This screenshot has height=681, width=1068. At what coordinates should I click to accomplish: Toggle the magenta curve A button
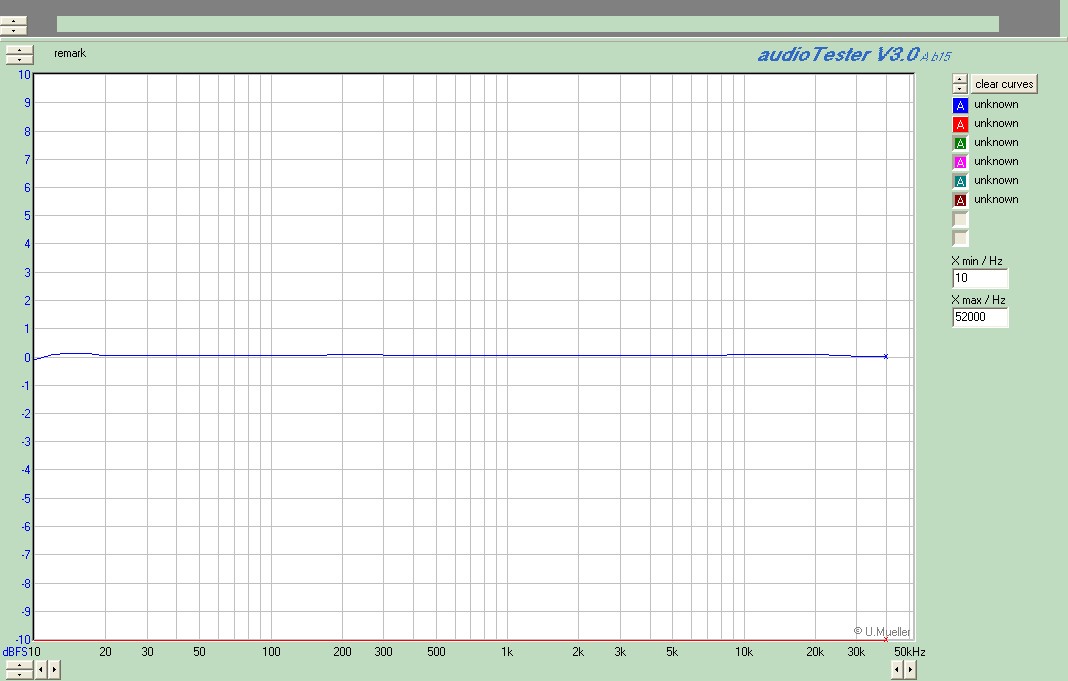point(960,162)
